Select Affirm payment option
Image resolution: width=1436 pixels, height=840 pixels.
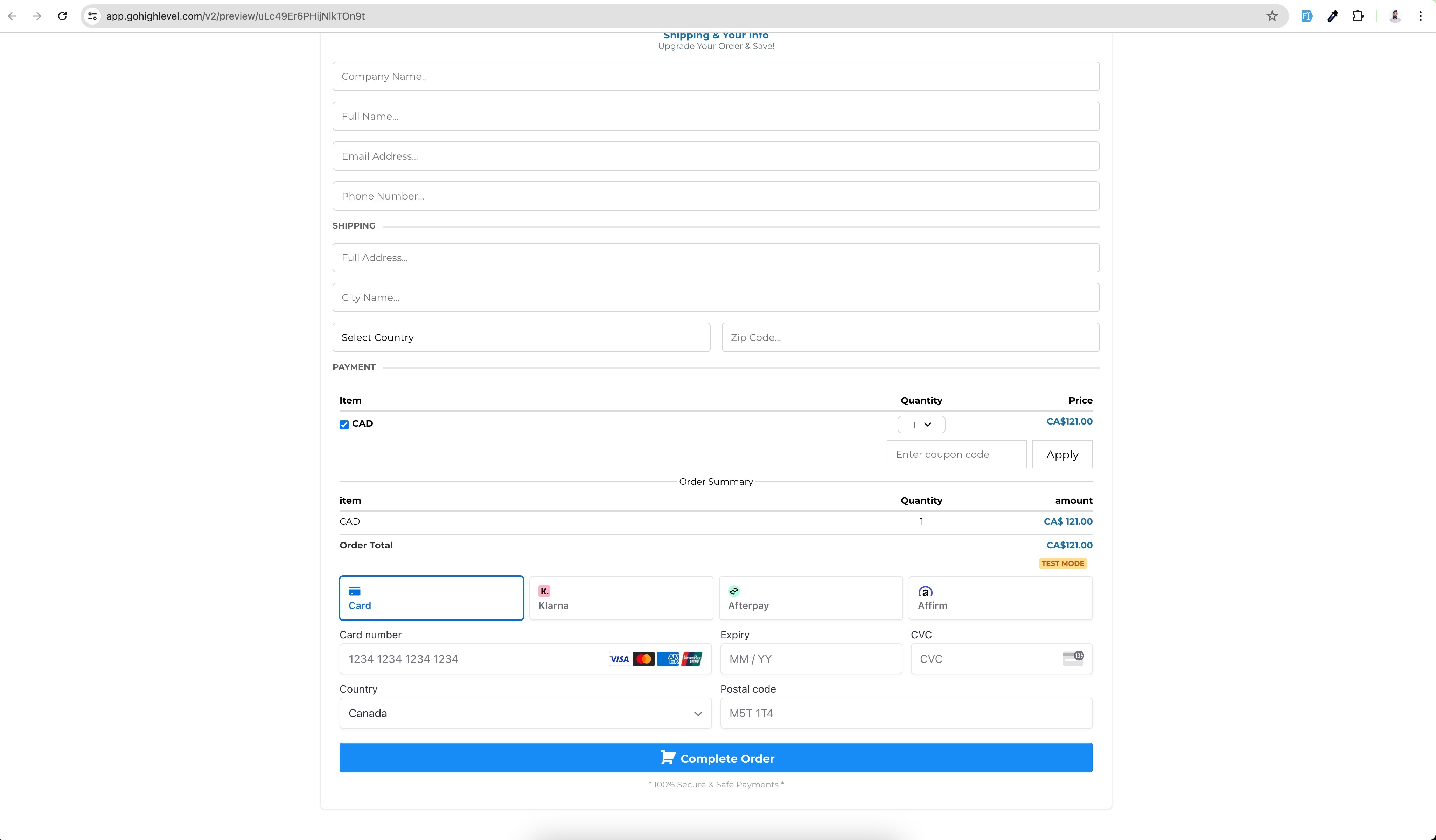pyautogui.click(x=1000, y=598)
